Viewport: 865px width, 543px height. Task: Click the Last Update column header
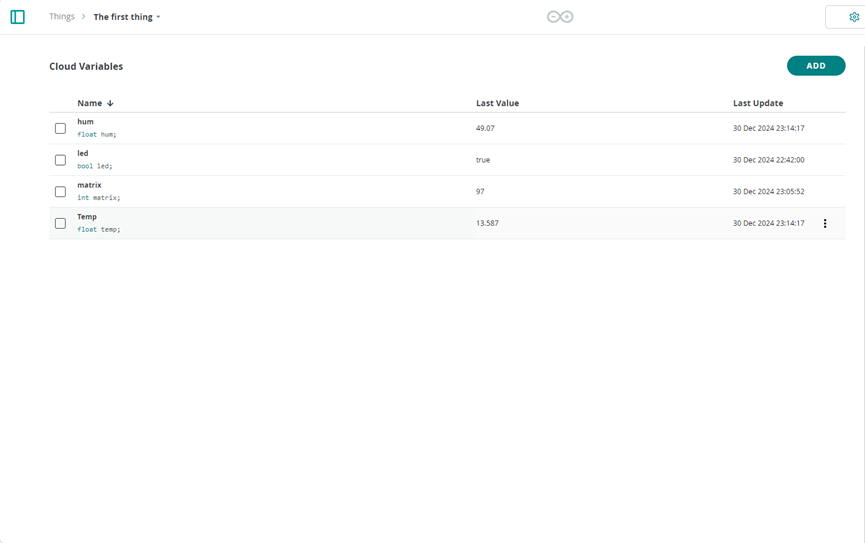click(758, 103)
